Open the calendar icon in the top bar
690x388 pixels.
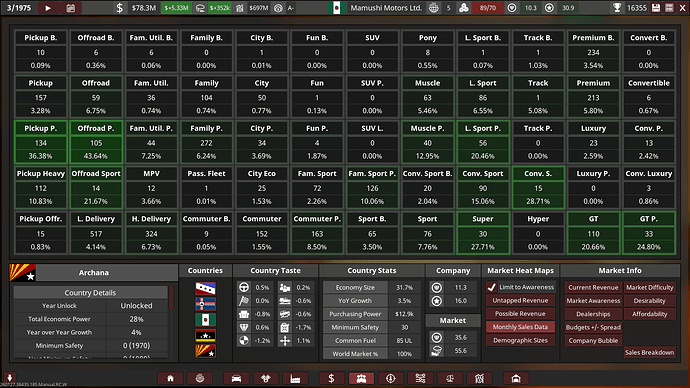tap(70, 8)
